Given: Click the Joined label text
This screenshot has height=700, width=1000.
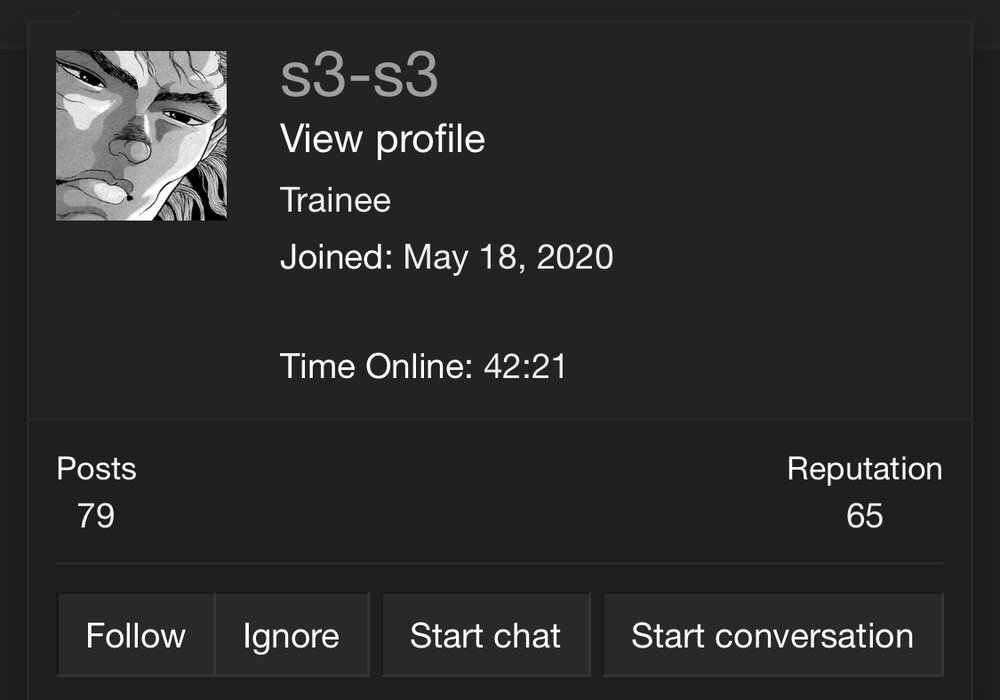Looking at the screenshot, I should pyautogui.click(x=337, y=257).
